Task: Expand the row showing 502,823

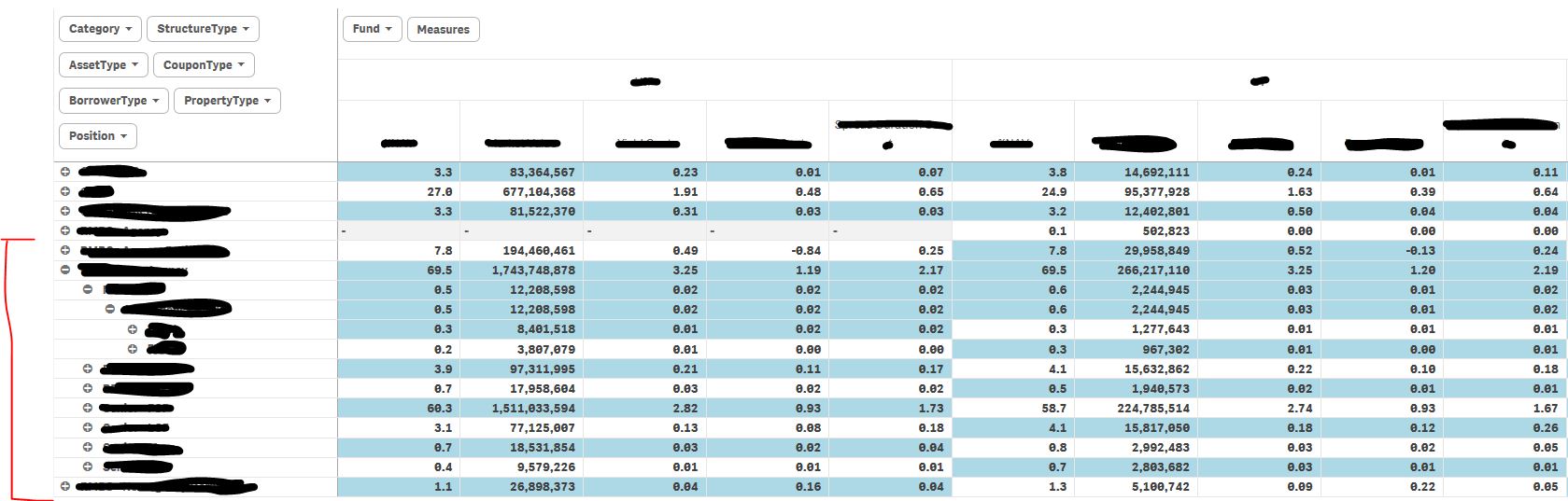Action: click(65, 230)
